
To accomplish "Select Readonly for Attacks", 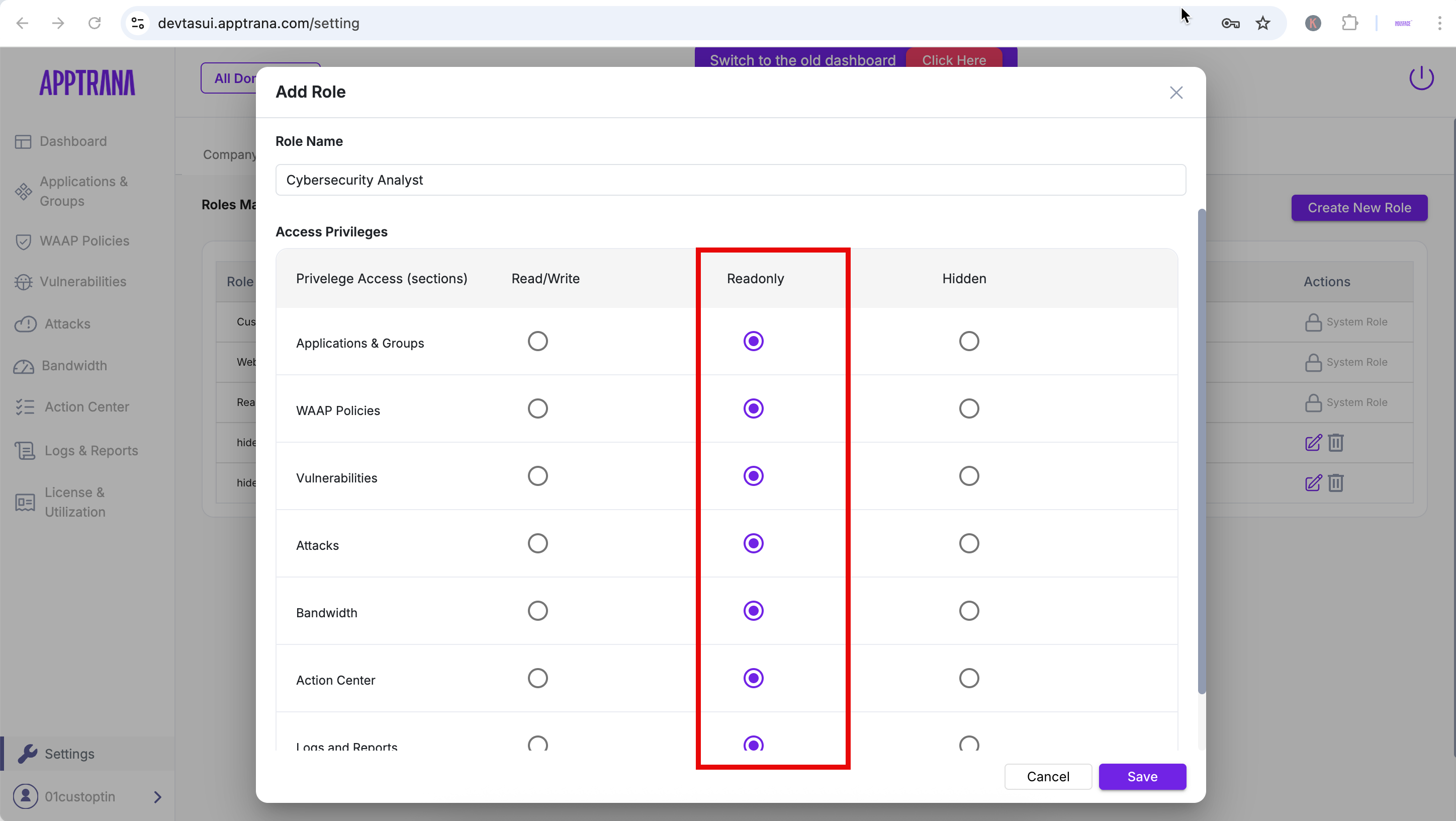I will (753, 543).
